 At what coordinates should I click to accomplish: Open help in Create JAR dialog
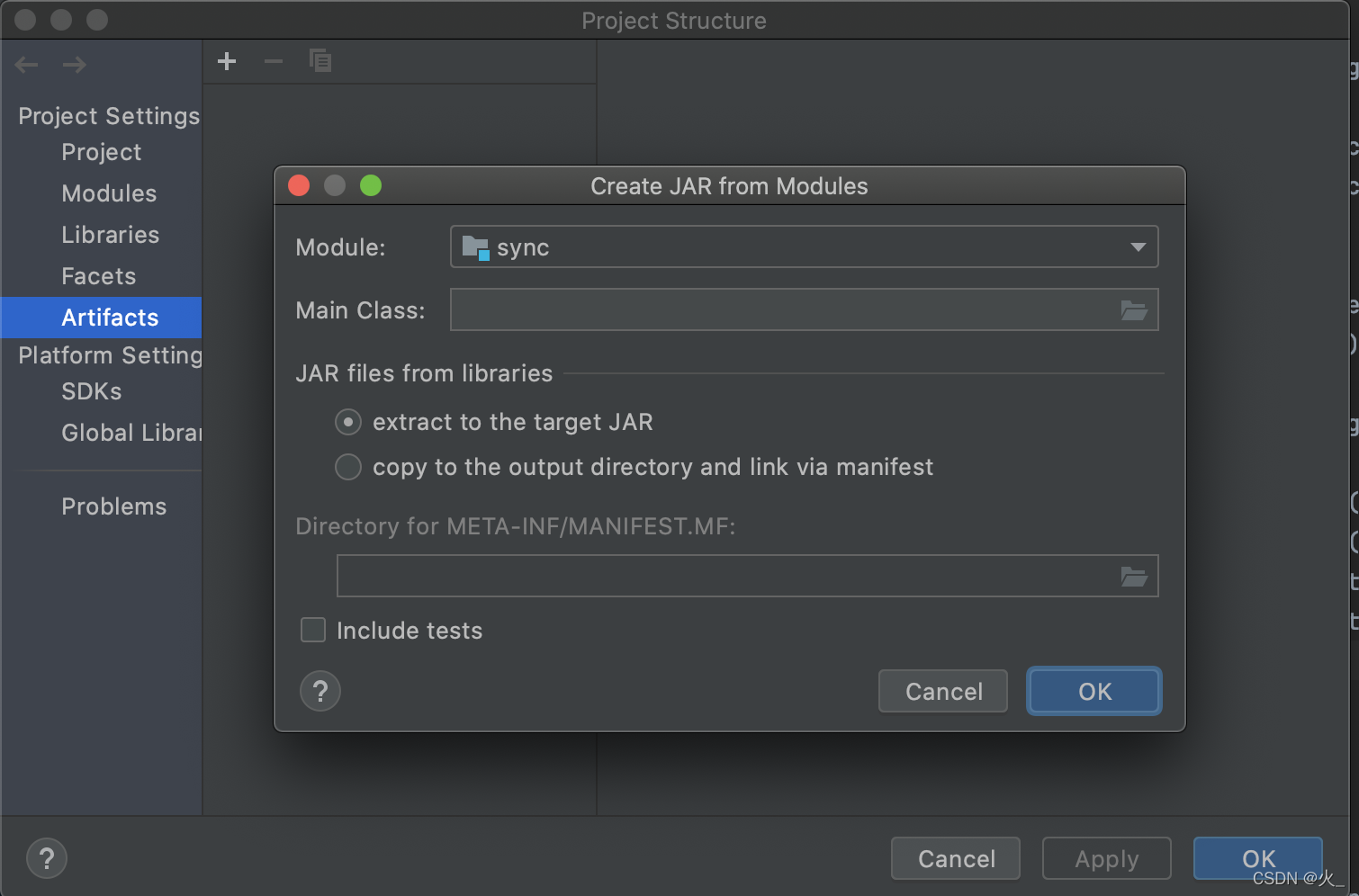click(x=320, y=692)
